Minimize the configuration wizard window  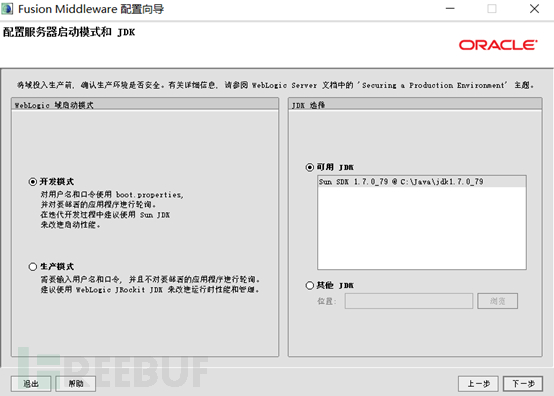(x=450, y=9)
